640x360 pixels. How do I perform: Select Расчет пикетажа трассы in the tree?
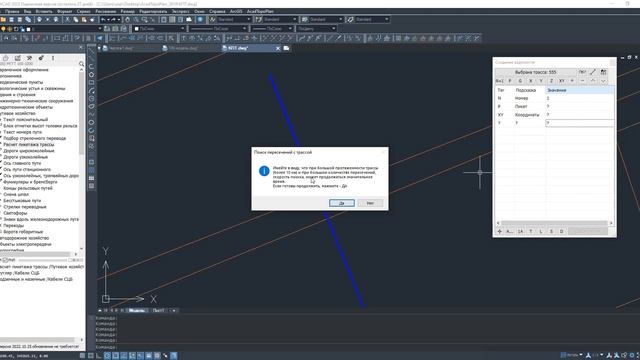point(29,144)
